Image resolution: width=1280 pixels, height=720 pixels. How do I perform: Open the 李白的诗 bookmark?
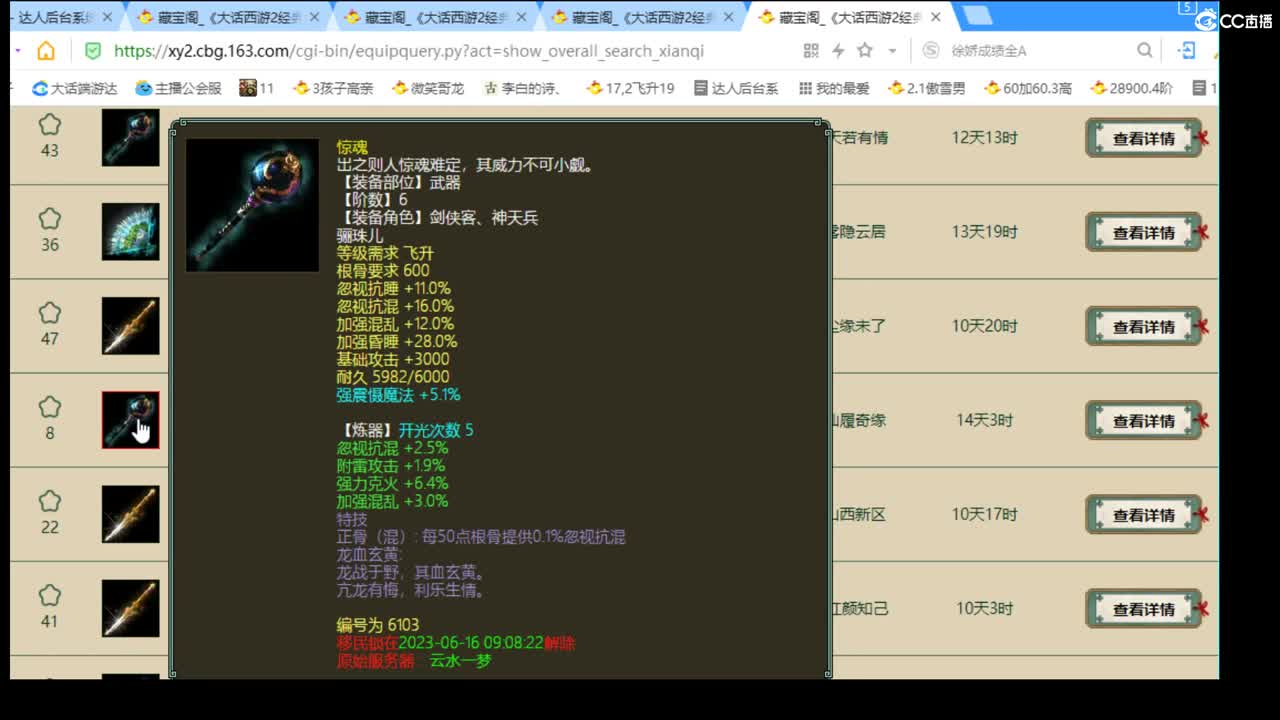click(x=522, y=88)
